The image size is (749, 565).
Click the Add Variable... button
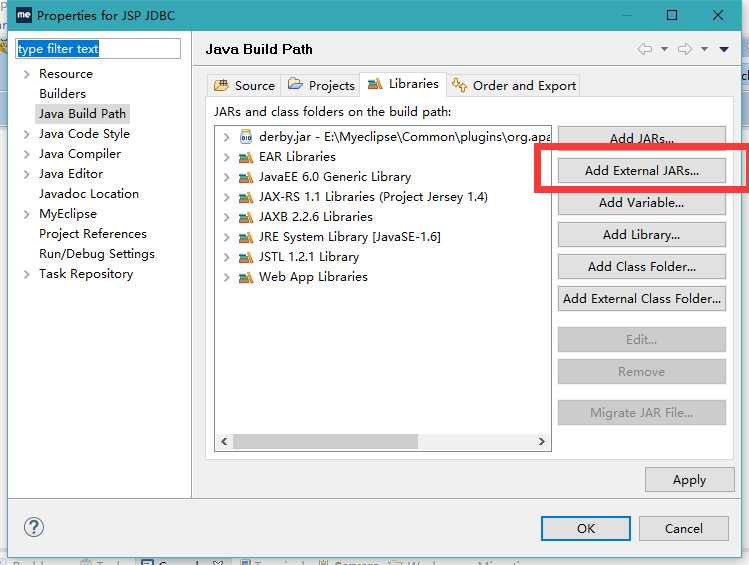[642, 203]
